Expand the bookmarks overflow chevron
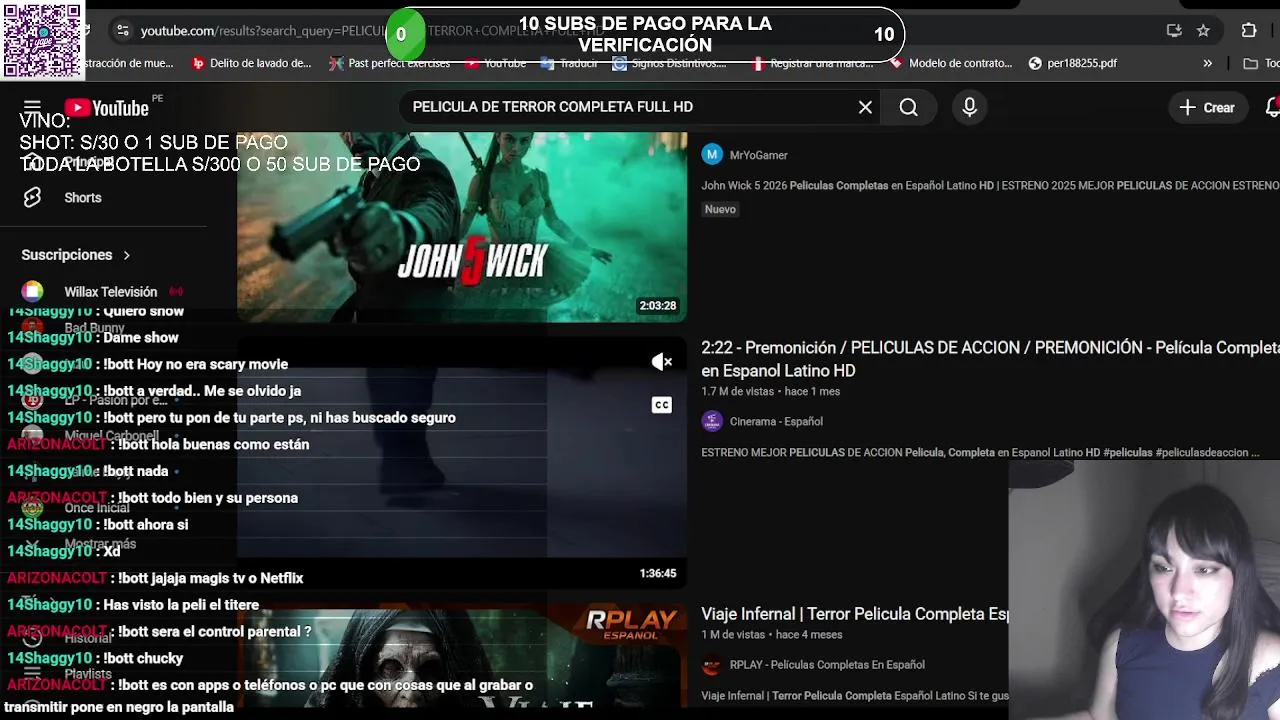The image size is (1280, 720). (x=1207, y=63)
